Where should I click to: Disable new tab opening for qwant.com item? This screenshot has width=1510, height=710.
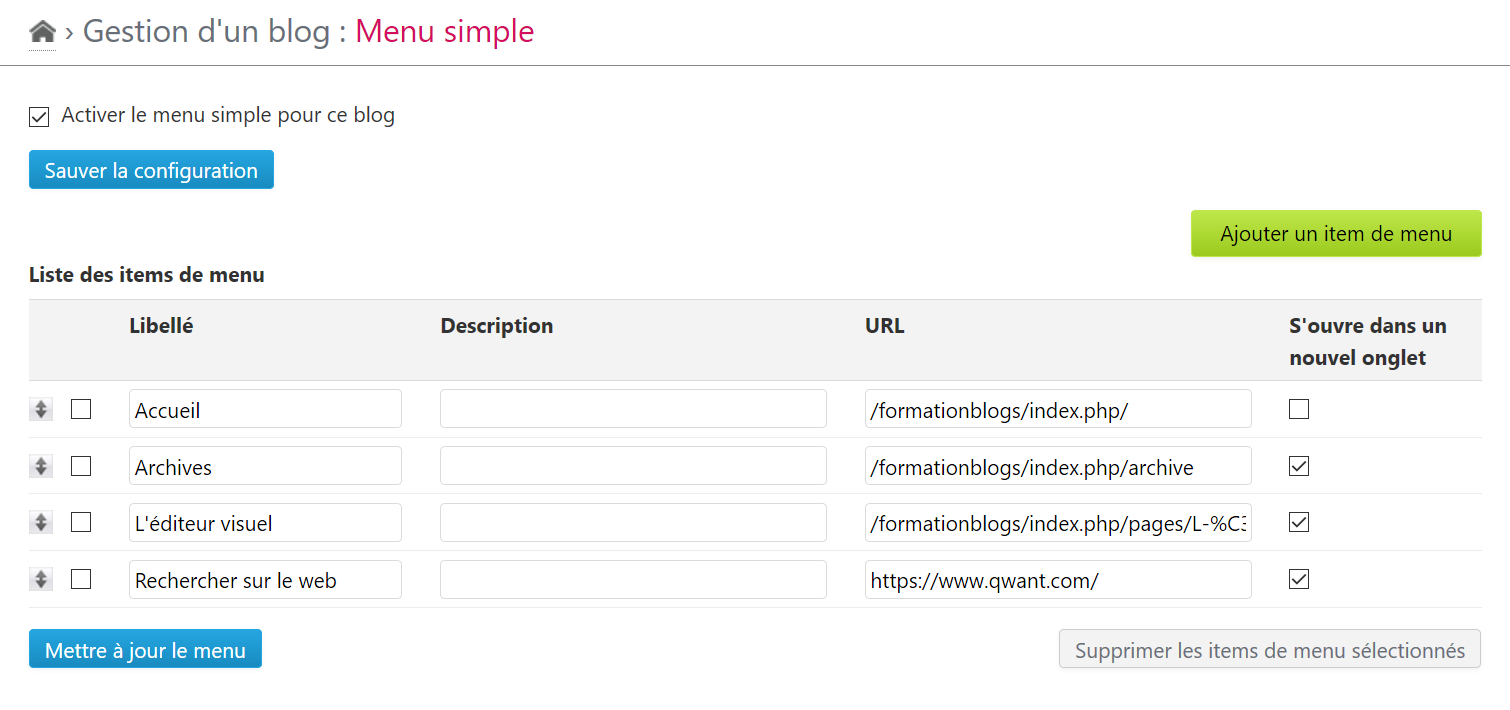click(x=1299, y=579)
